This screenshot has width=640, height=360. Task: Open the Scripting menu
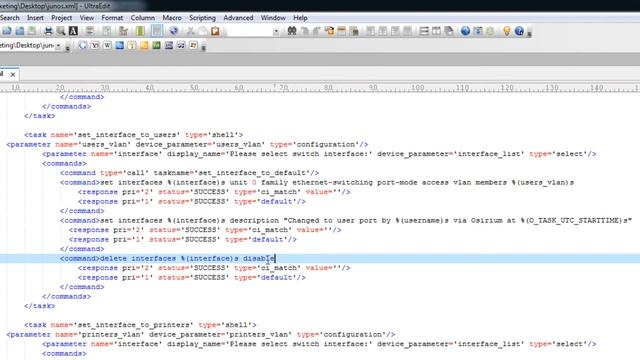202,18
